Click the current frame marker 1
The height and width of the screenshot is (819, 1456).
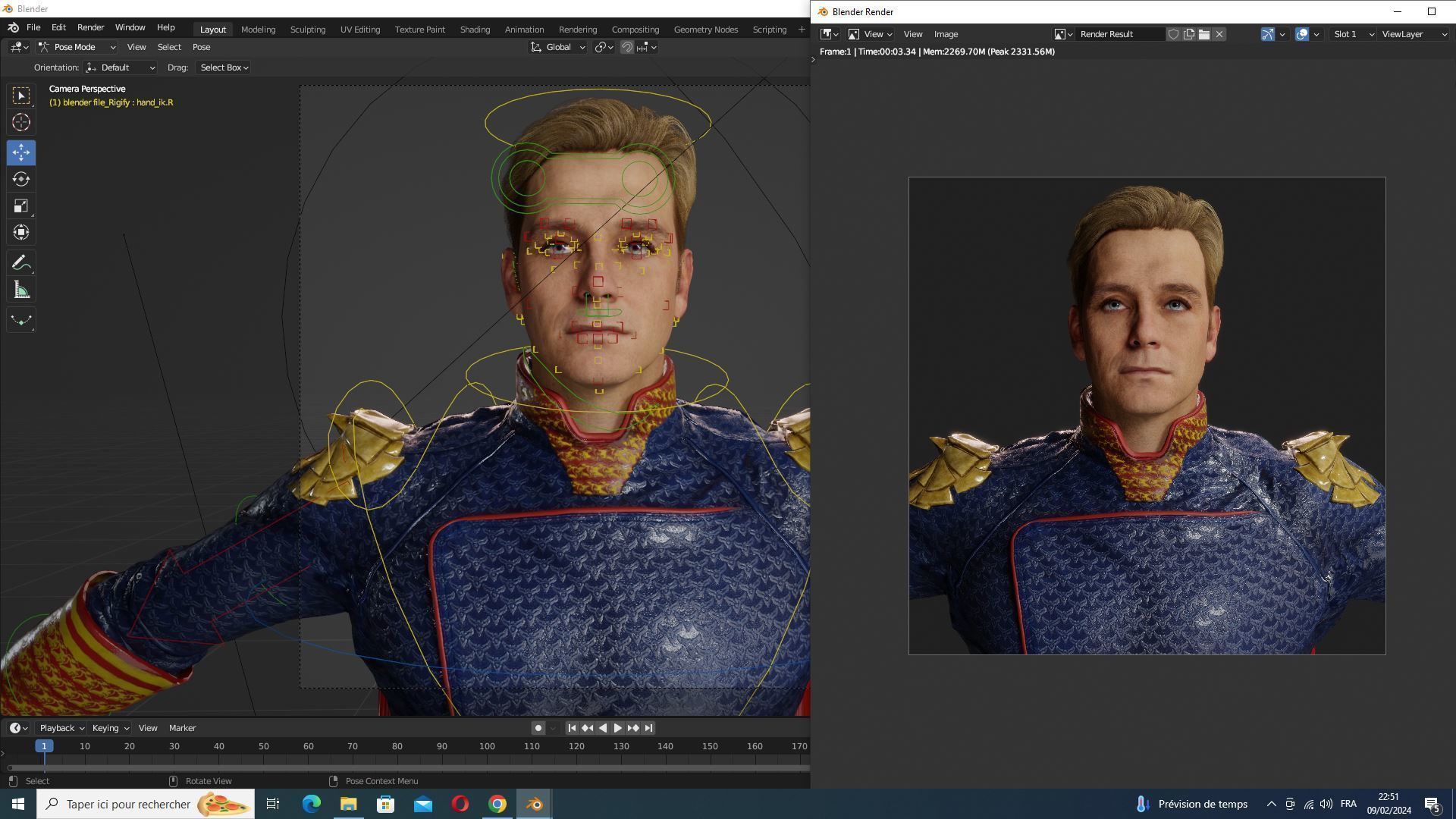(x=44, y=747)
